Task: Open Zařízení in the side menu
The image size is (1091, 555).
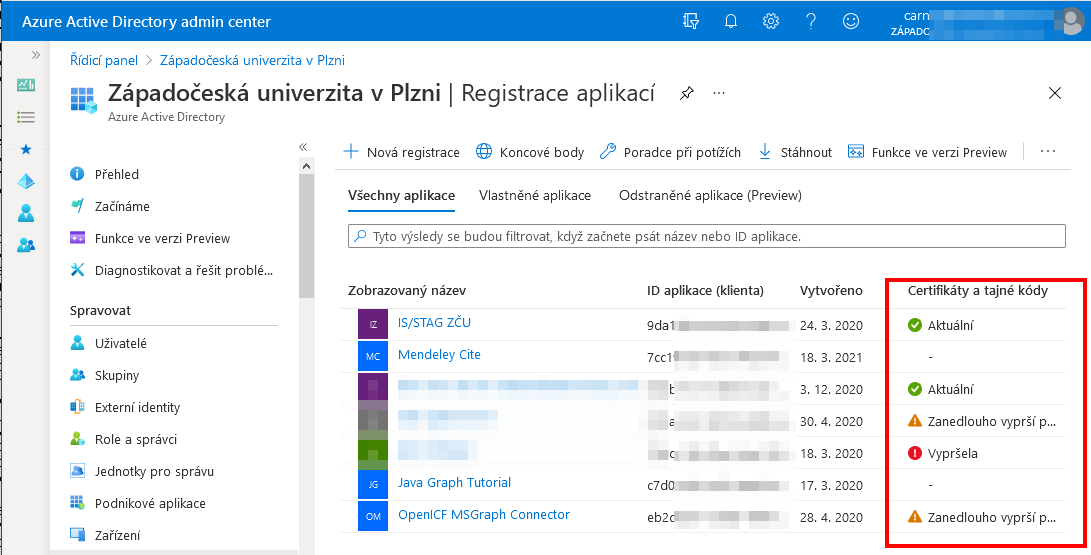Action: [x=118, y=536]
